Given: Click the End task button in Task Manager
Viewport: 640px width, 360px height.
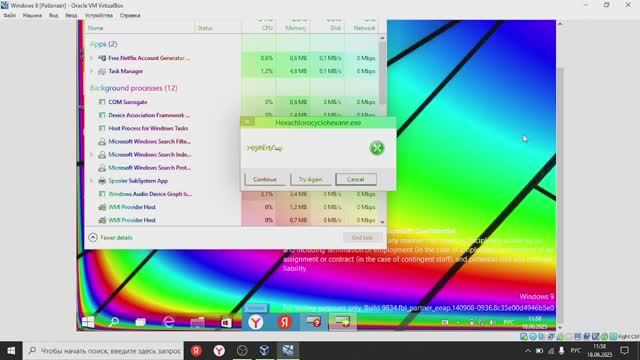Looking at the screenshot, I should [x=362, y=238].
